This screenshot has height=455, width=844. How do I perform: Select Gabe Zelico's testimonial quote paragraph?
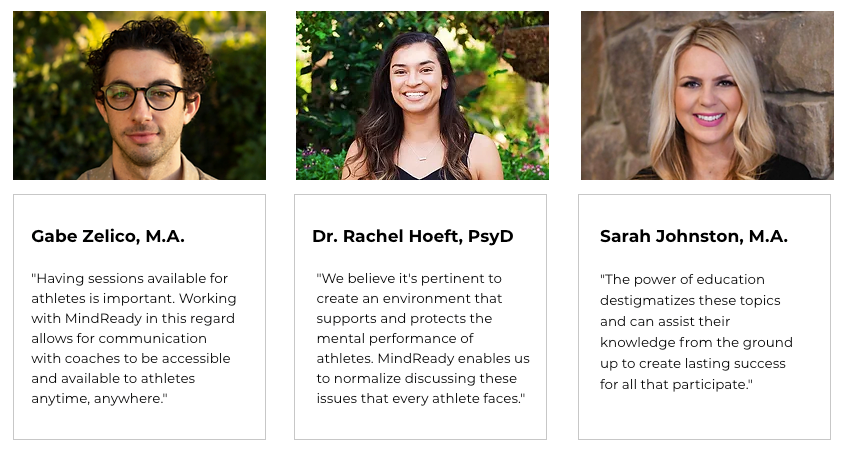click(x=134, y=338)
